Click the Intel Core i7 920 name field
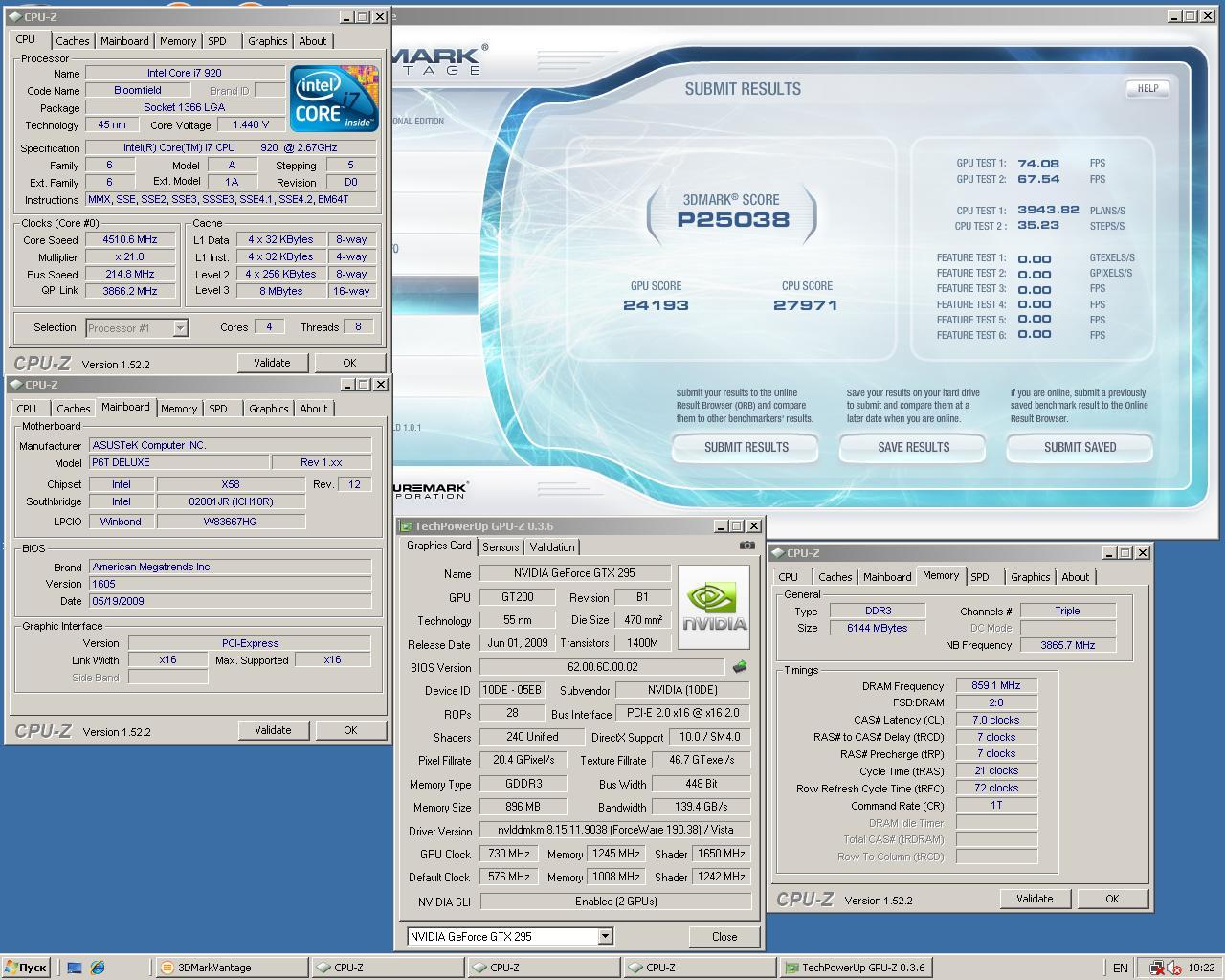Viewport: 1225px width, 980px height. (185, 73)
